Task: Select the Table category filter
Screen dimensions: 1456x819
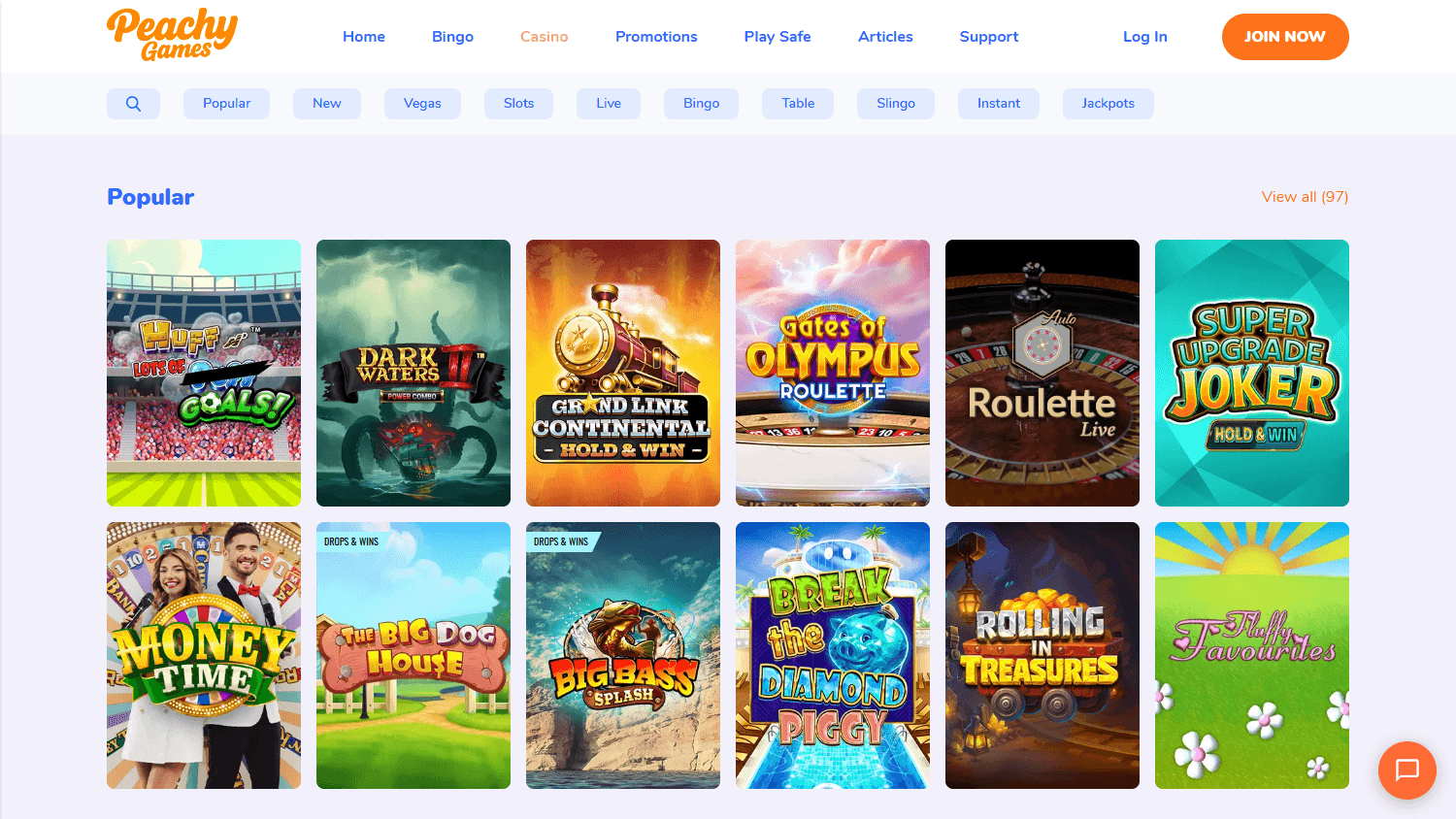Action: (798, 104)
